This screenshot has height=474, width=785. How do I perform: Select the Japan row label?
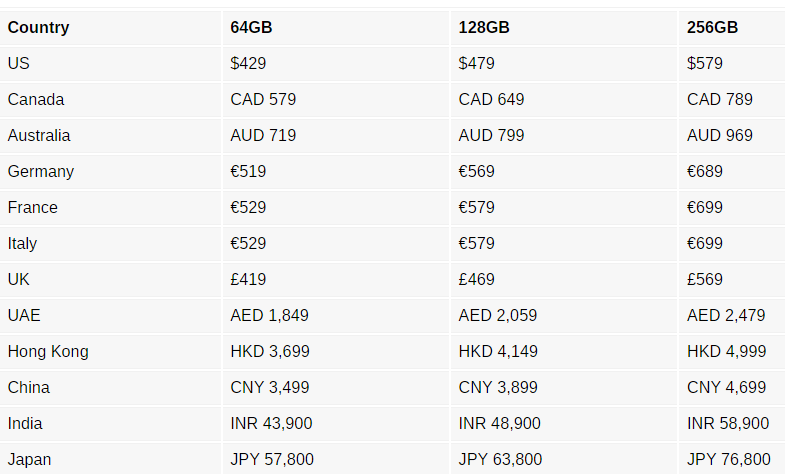pyautogui.click(x=29, y=460)
